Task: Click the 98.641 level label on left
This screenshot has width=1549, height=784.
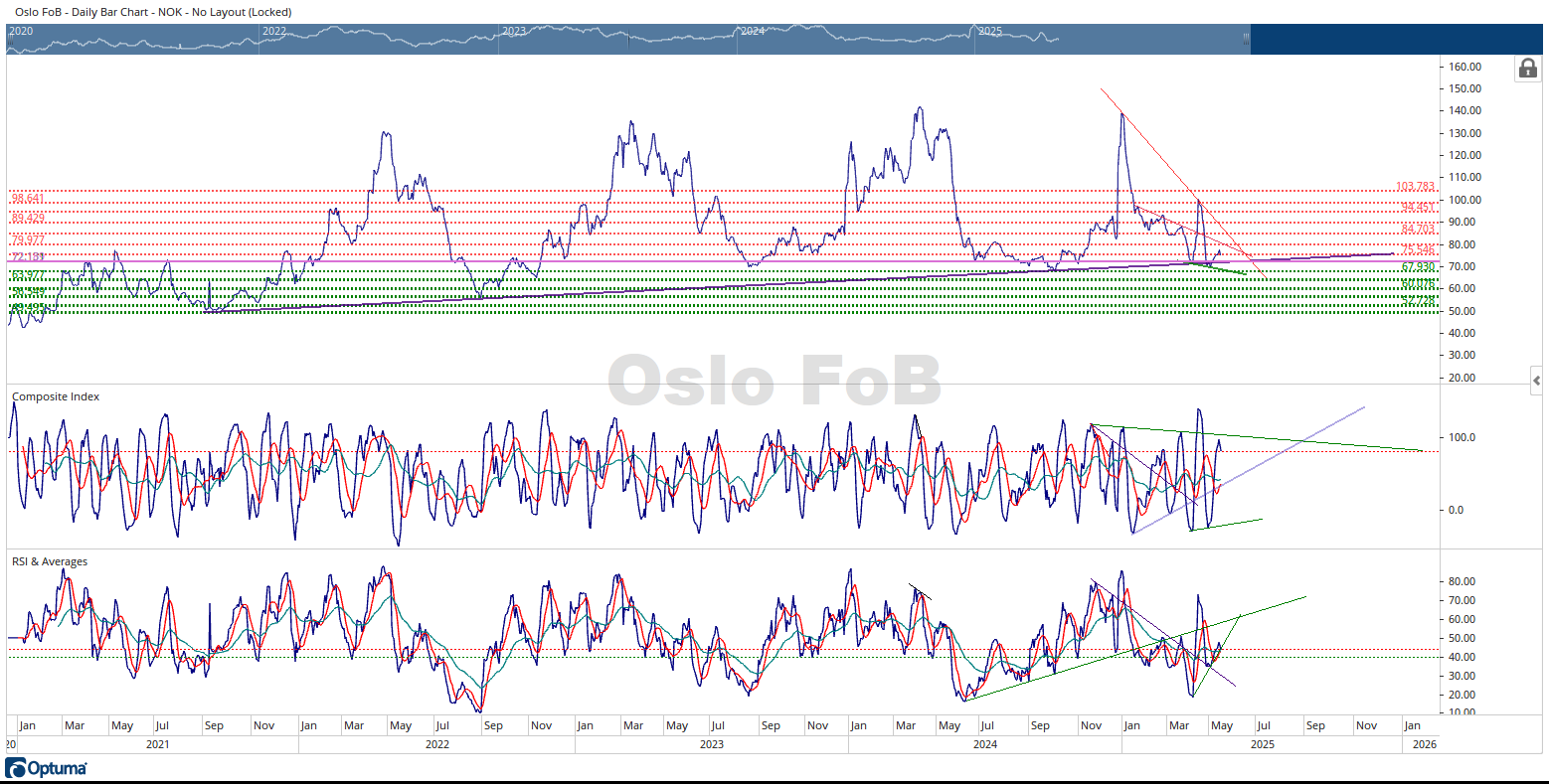Action: click(x=28, y=199)
